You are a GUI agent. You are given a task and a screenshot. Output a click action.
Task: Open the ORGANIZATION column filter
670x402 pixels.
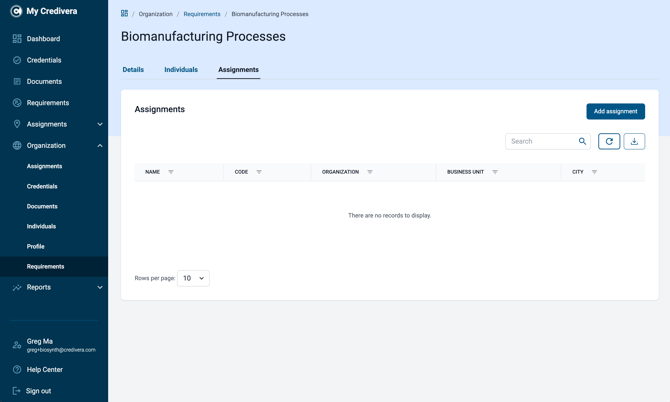click(370, 172)
